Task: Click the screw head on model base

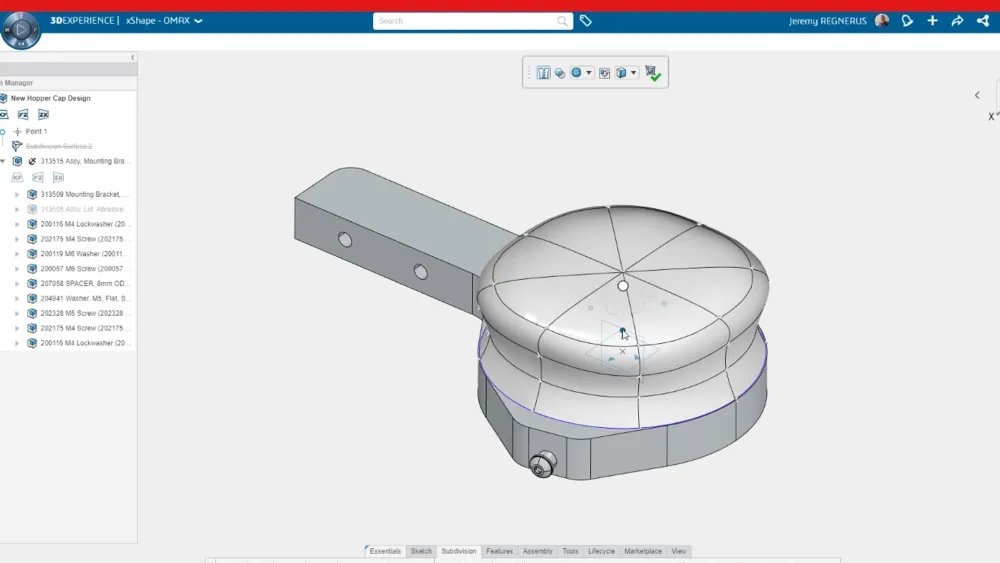Action: click(x=542, y=464)
